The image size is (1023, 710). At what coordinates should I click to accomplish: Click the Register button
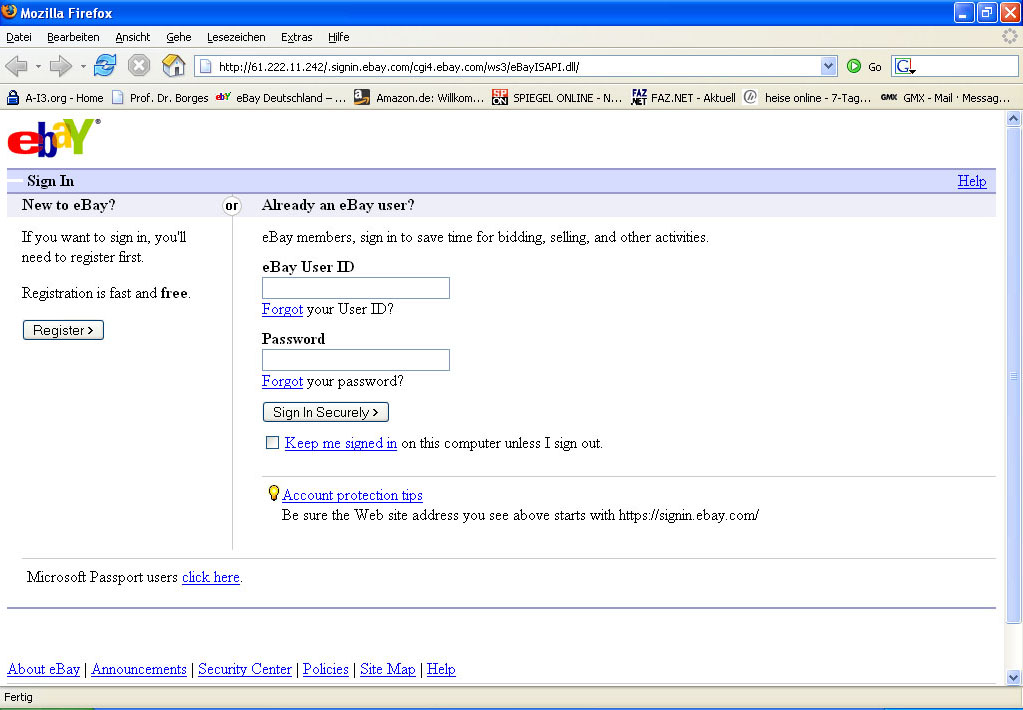click(x=63, y=330)
